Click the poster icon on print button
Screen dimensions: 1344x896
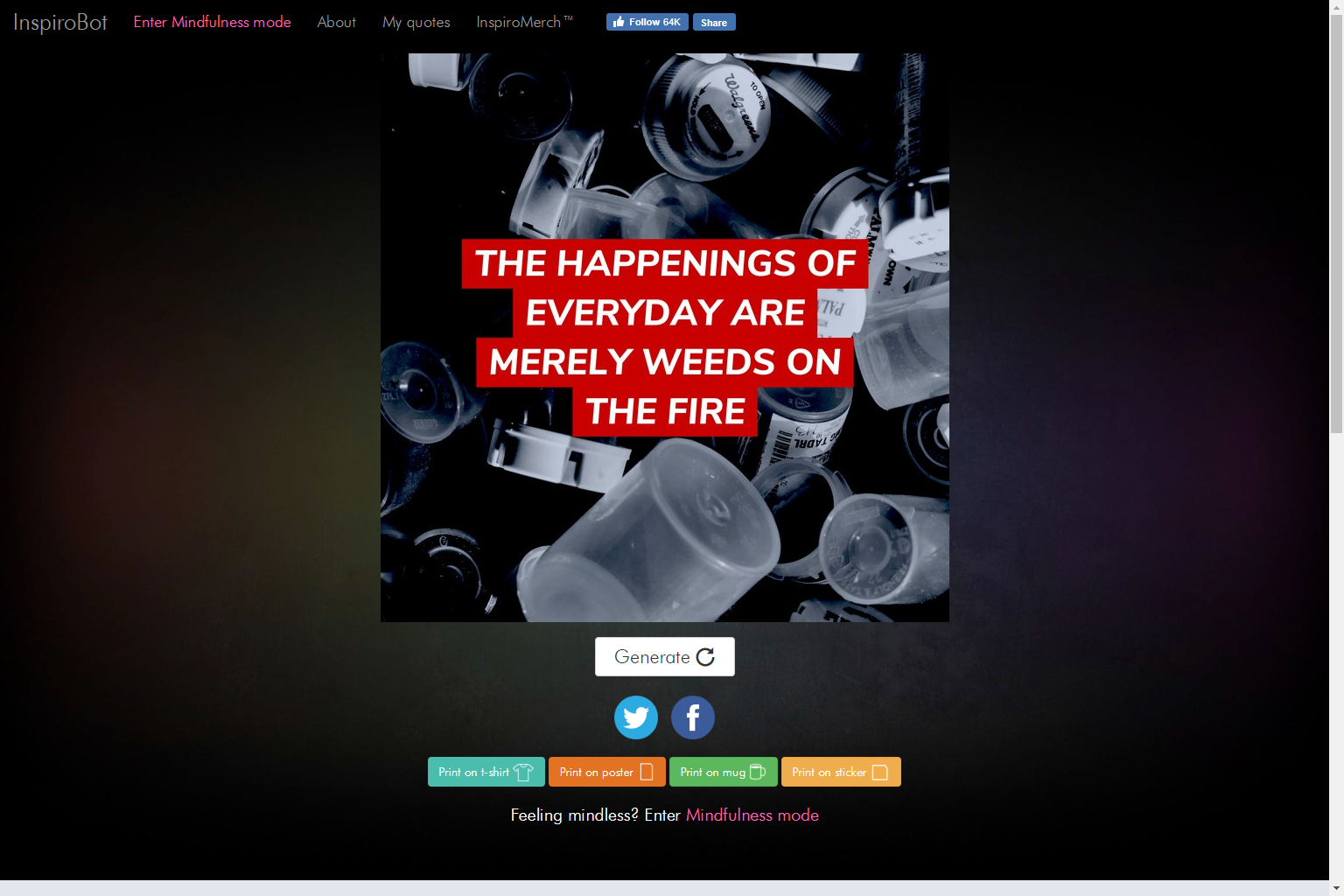(x=647, y=772)
